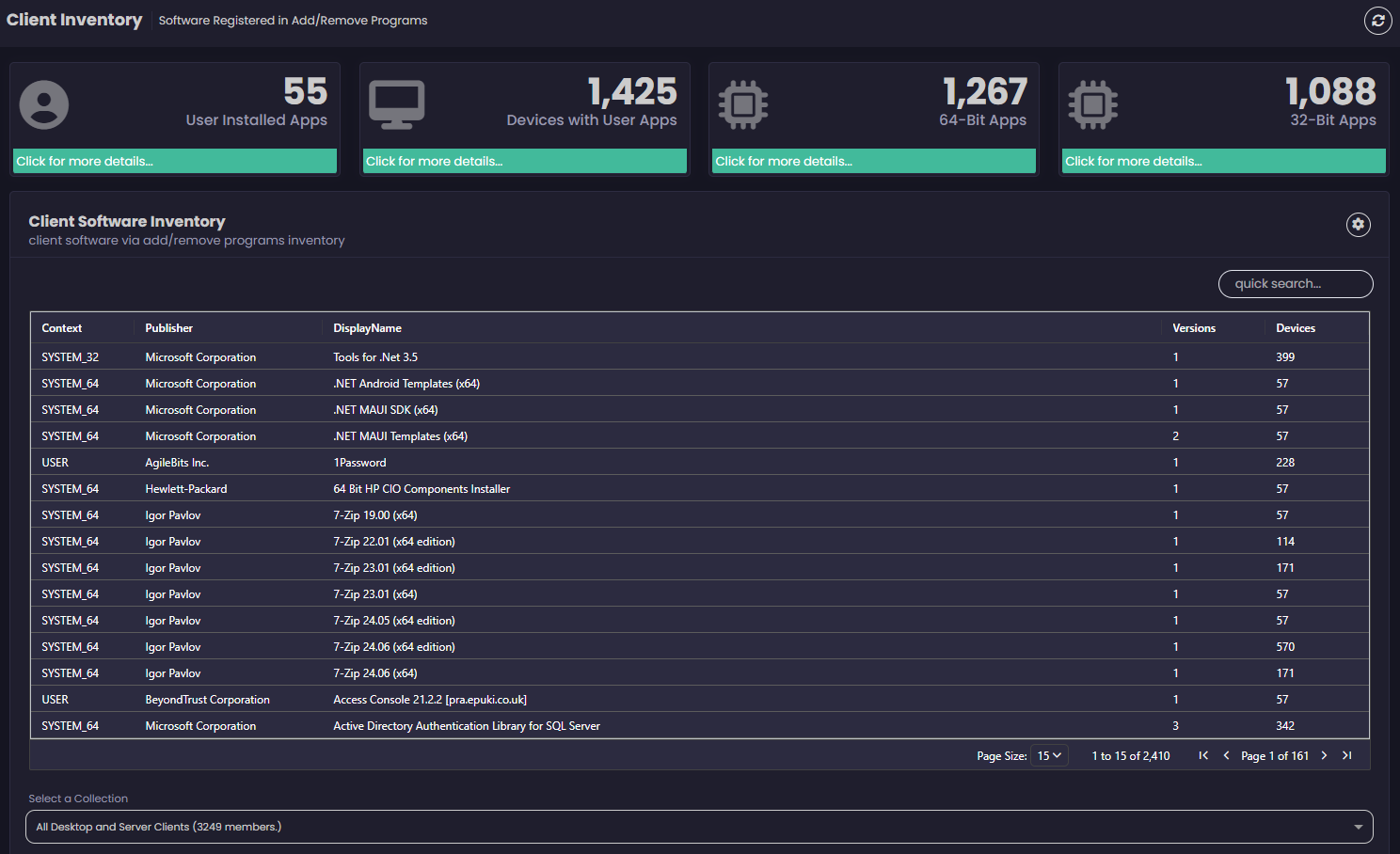Click for more details on User Installed Apps

[x=175, y=162]
